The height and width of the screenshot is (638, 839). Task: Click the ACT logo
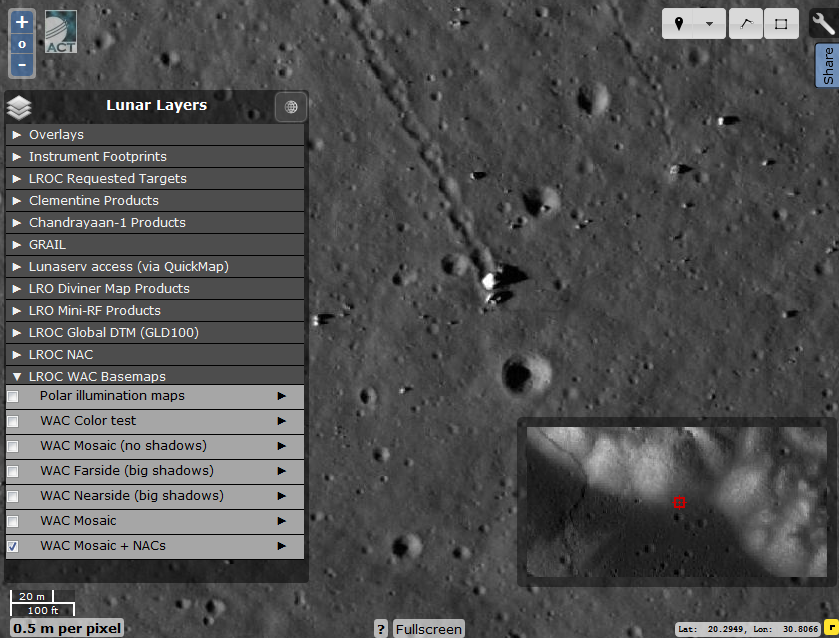[x=60, y=32]
